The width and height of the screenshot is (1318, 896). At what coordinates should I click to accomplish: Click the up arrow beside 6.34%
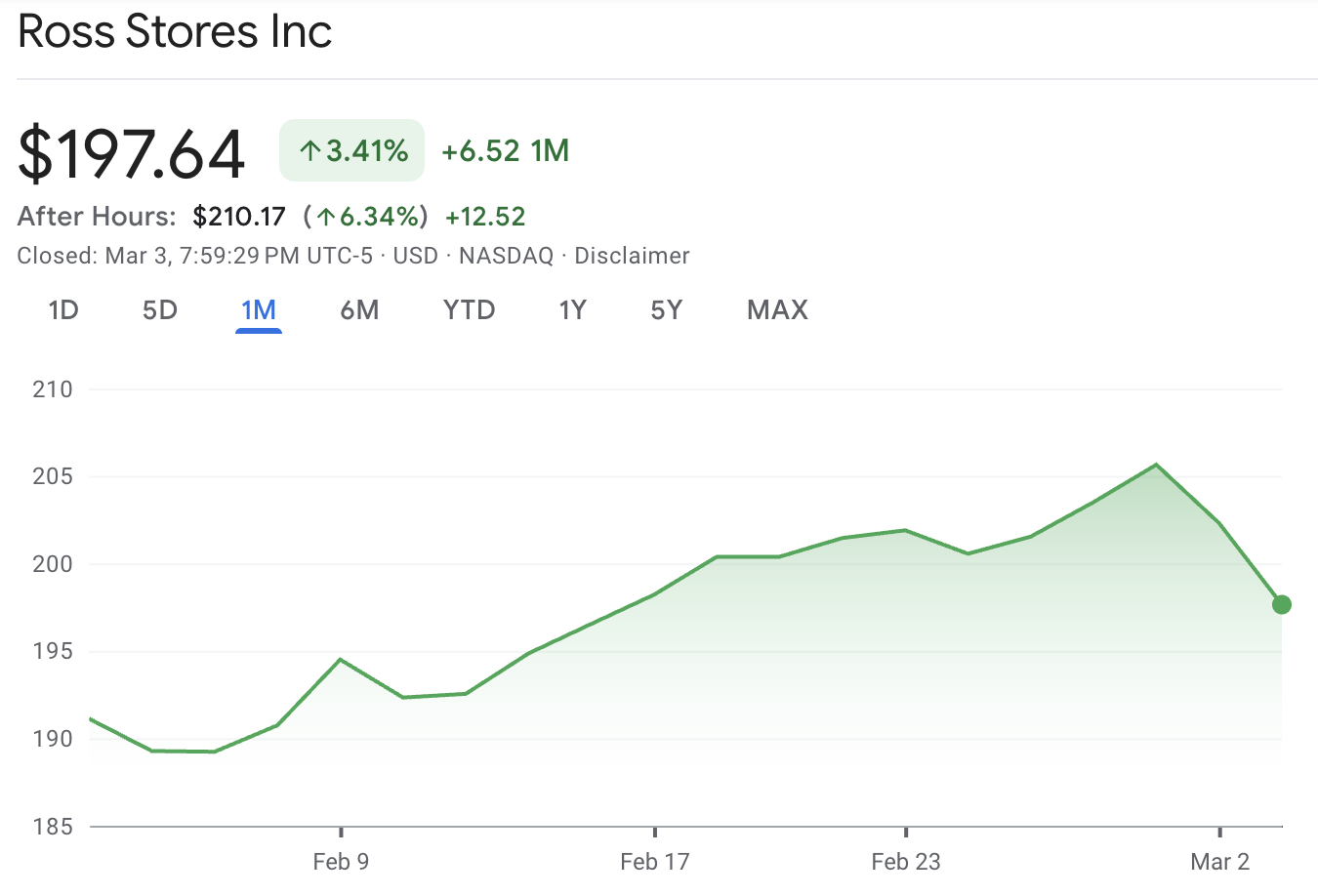coord(326,217)
